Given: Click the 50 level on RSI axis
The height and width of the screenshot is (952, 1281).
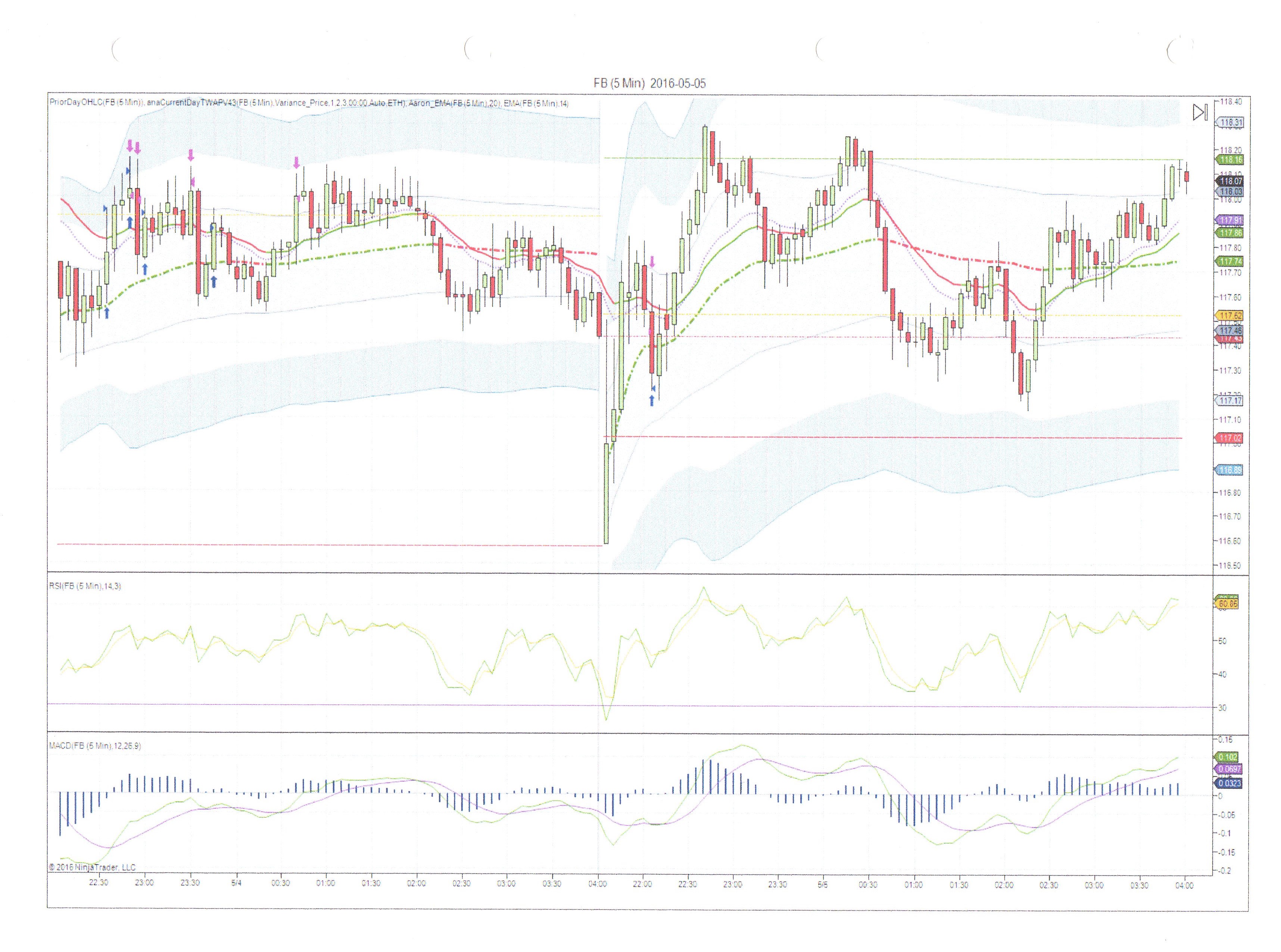Looking at the screenshot, I should pyautogui.click(x=1222, y=641).
